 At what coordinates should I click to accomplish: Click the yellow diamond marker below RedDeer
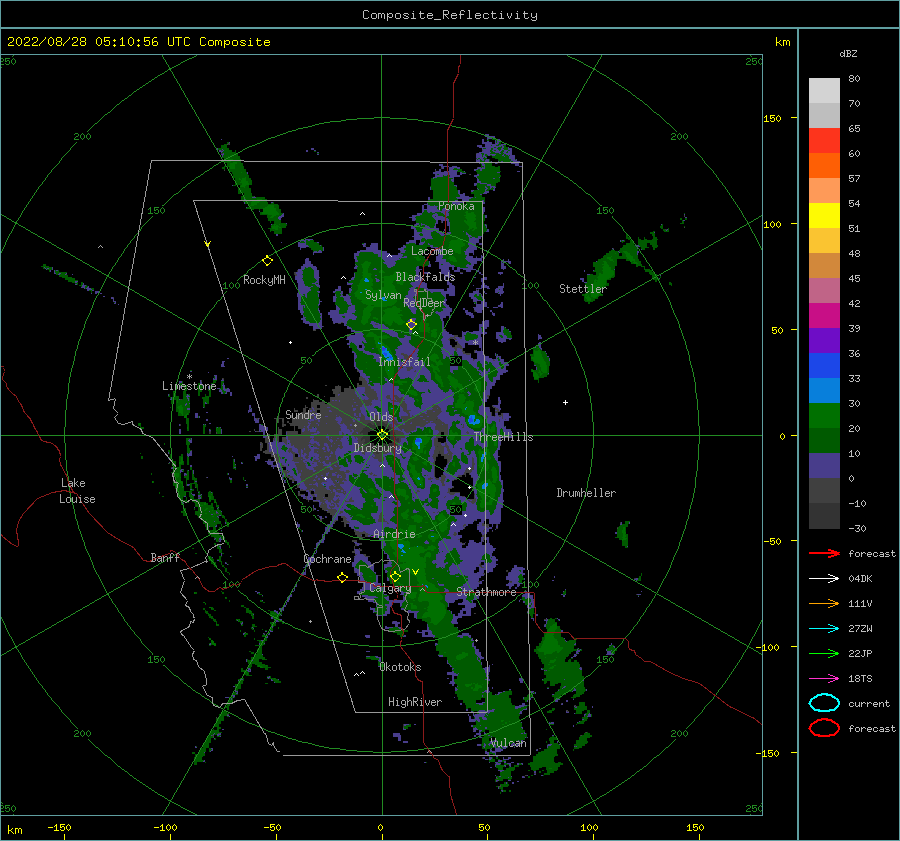tap(412, 325)
